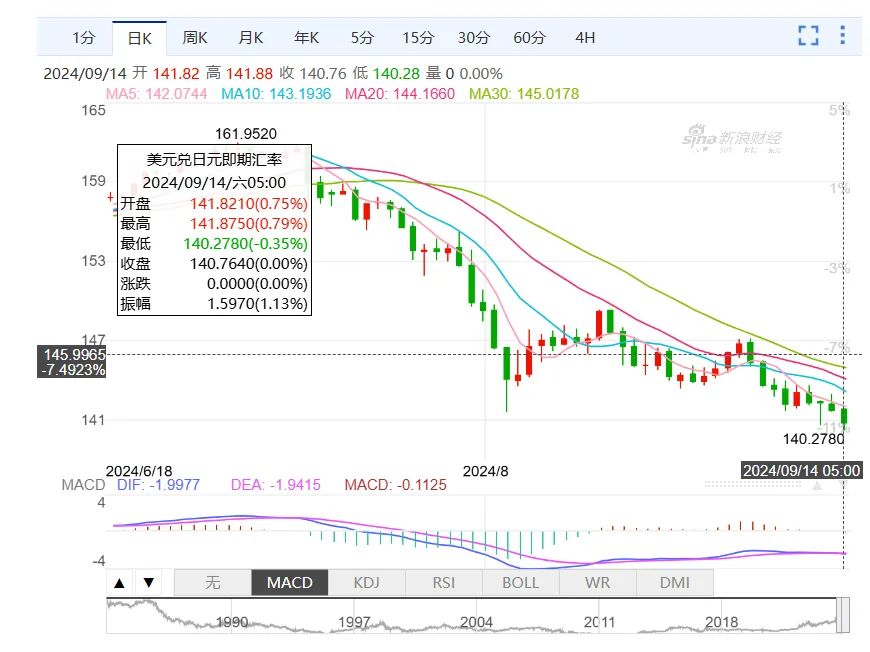Viewport: 870px width, 652px height.
Task: Open the three-dot more options menu
Action: 842,36
